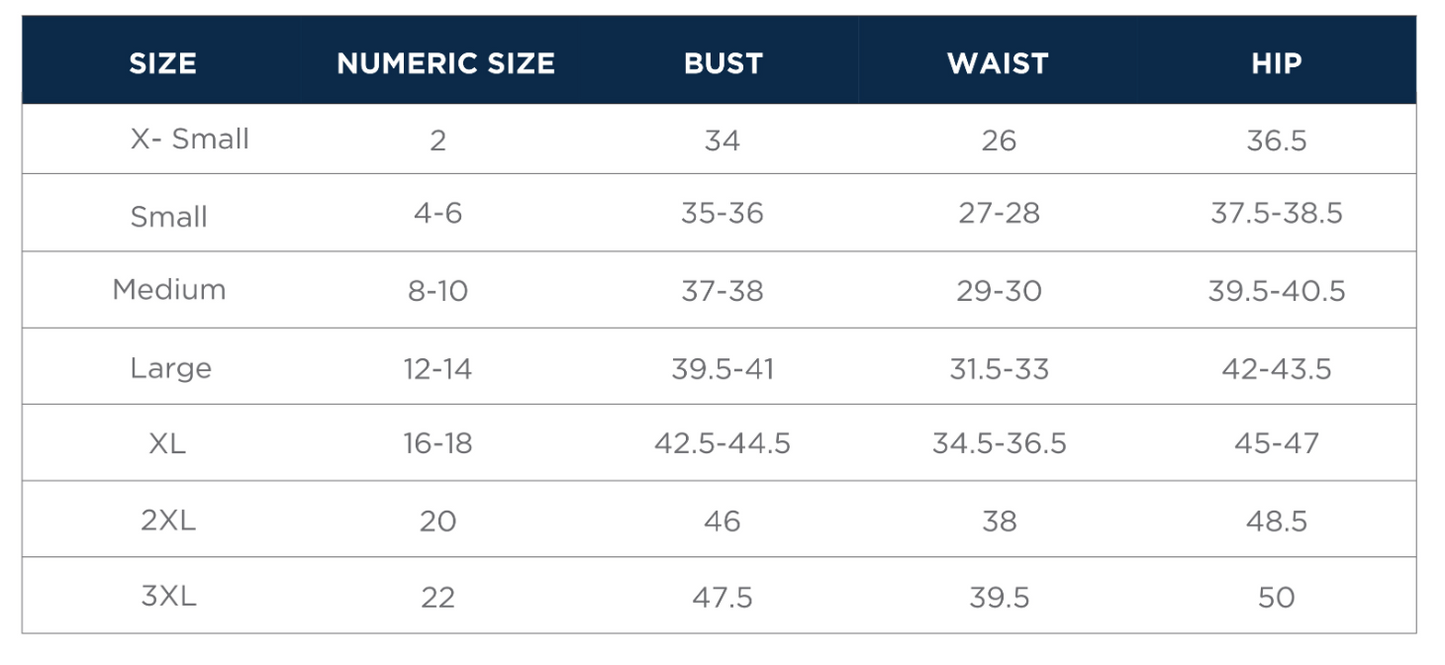
Task: Select the X- Small size row label
Action: [189, 139]
